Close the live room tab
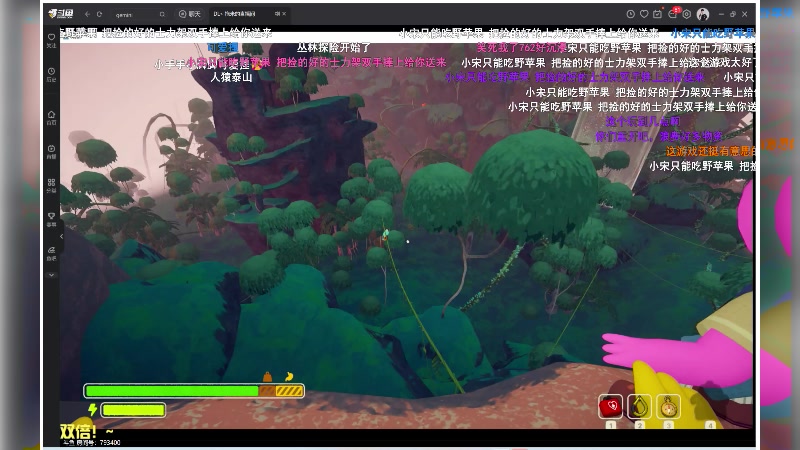This screenshot has height=450, width=800. [284, 14]
